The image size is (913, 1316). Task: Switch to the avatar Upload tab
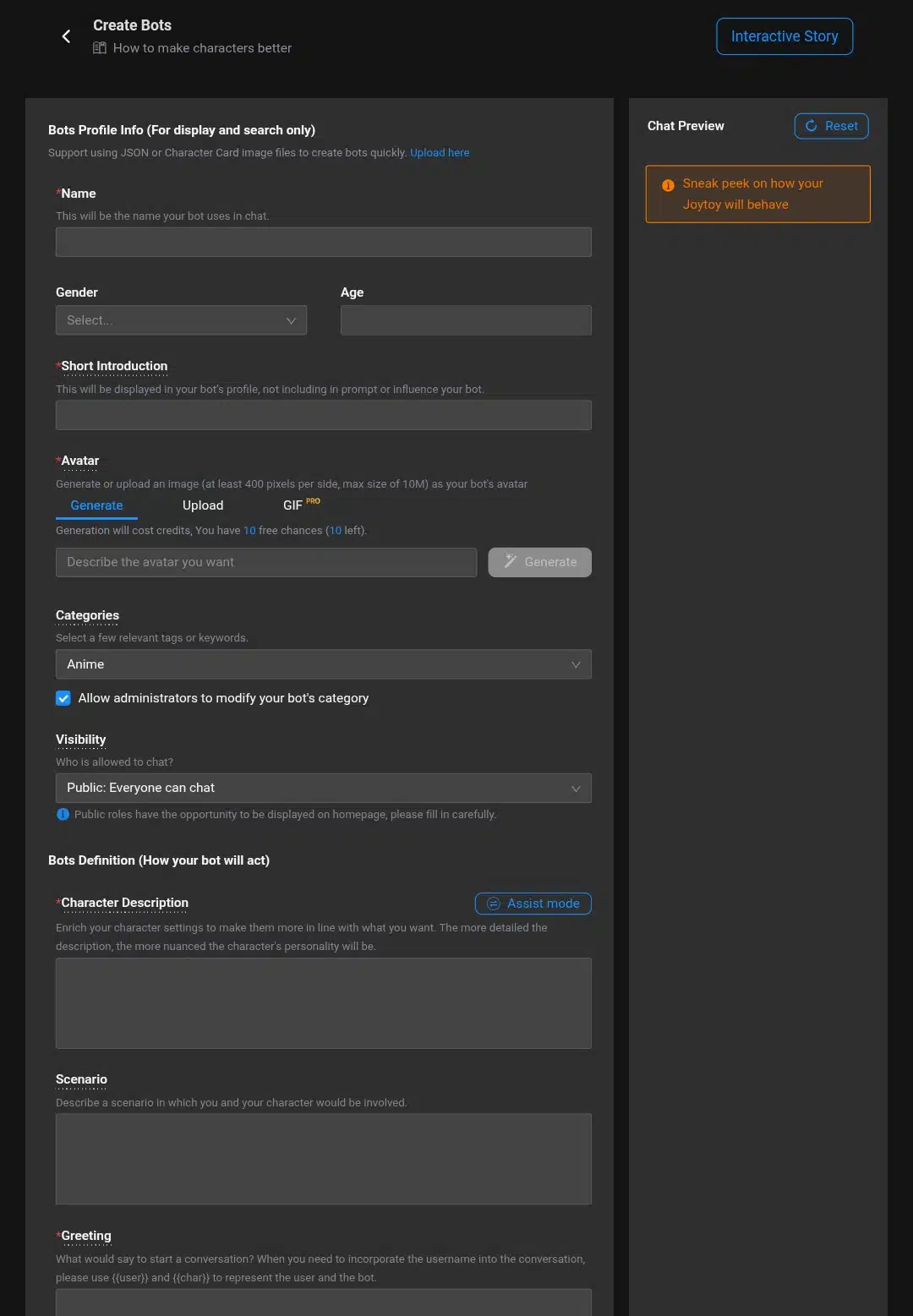203,505
